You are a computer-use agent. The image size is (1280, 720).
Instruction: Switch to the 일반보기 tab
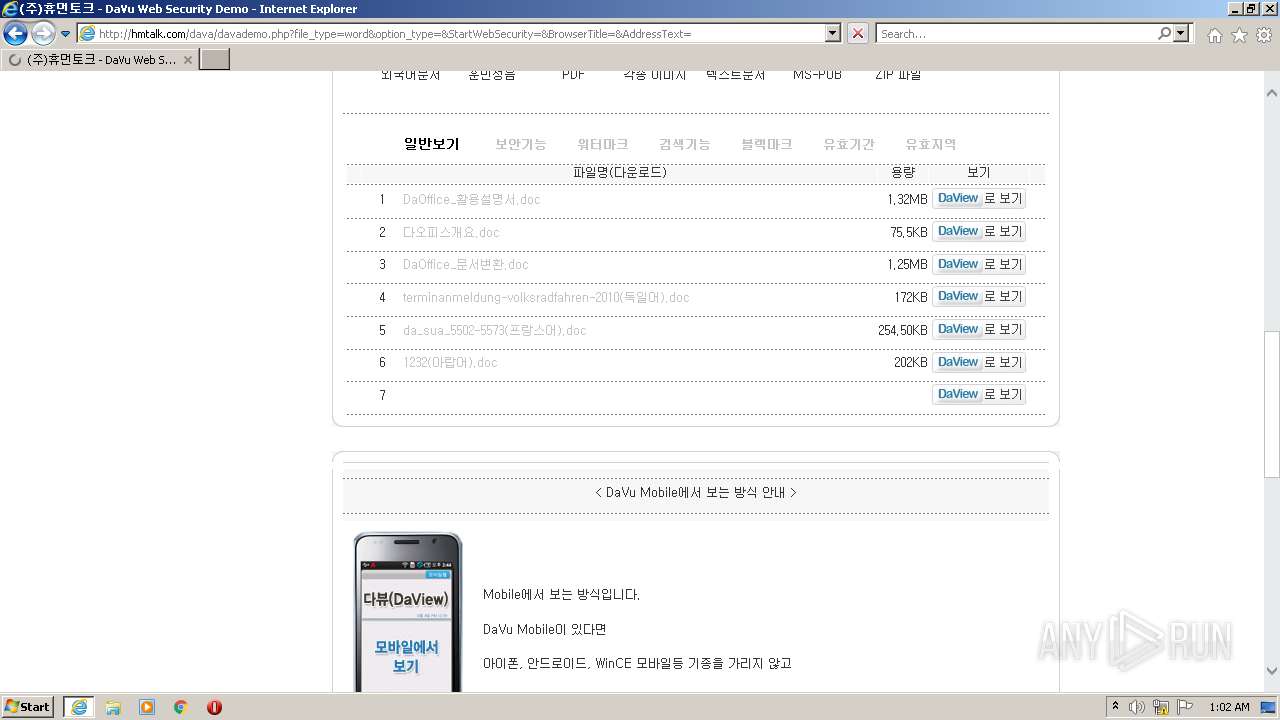point(432,144)
